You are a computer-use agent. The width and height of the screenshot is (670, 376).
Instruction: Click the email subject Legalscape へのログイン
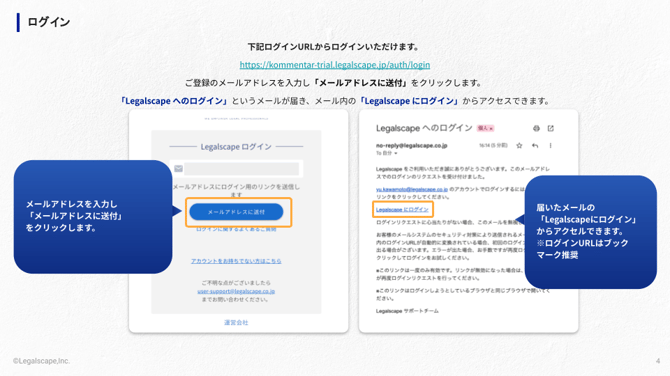(x=424, y=128)
